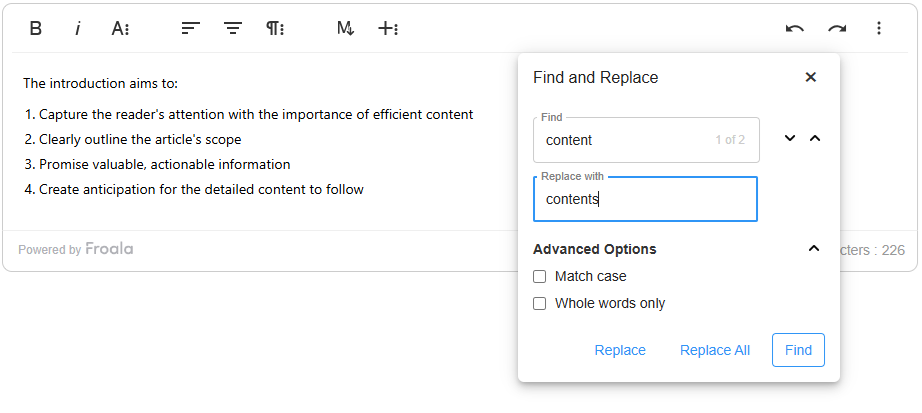Click the Advanced Options heading text

(x=594, y=249)
